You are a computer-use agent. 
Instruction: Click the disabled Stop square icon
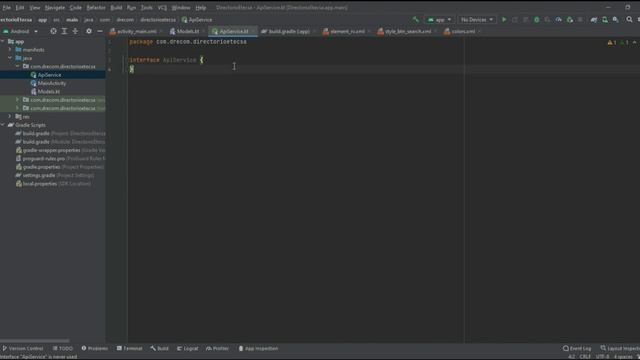click(x=580, y=20)
